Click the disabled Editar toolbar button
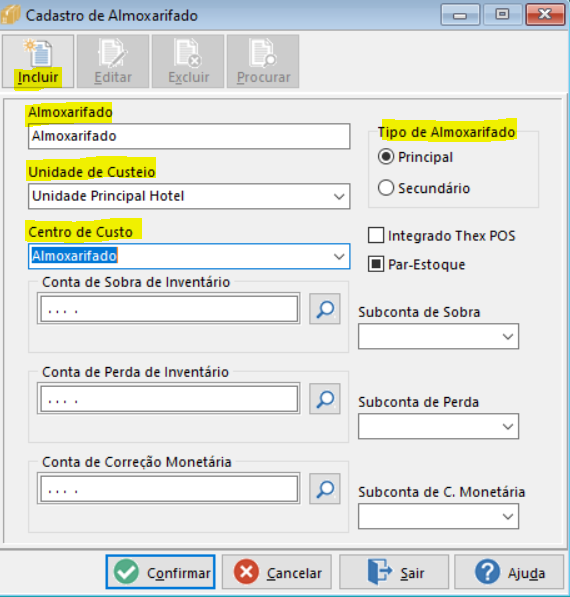This screenshot has height=597, width=570. coord(113,62)
